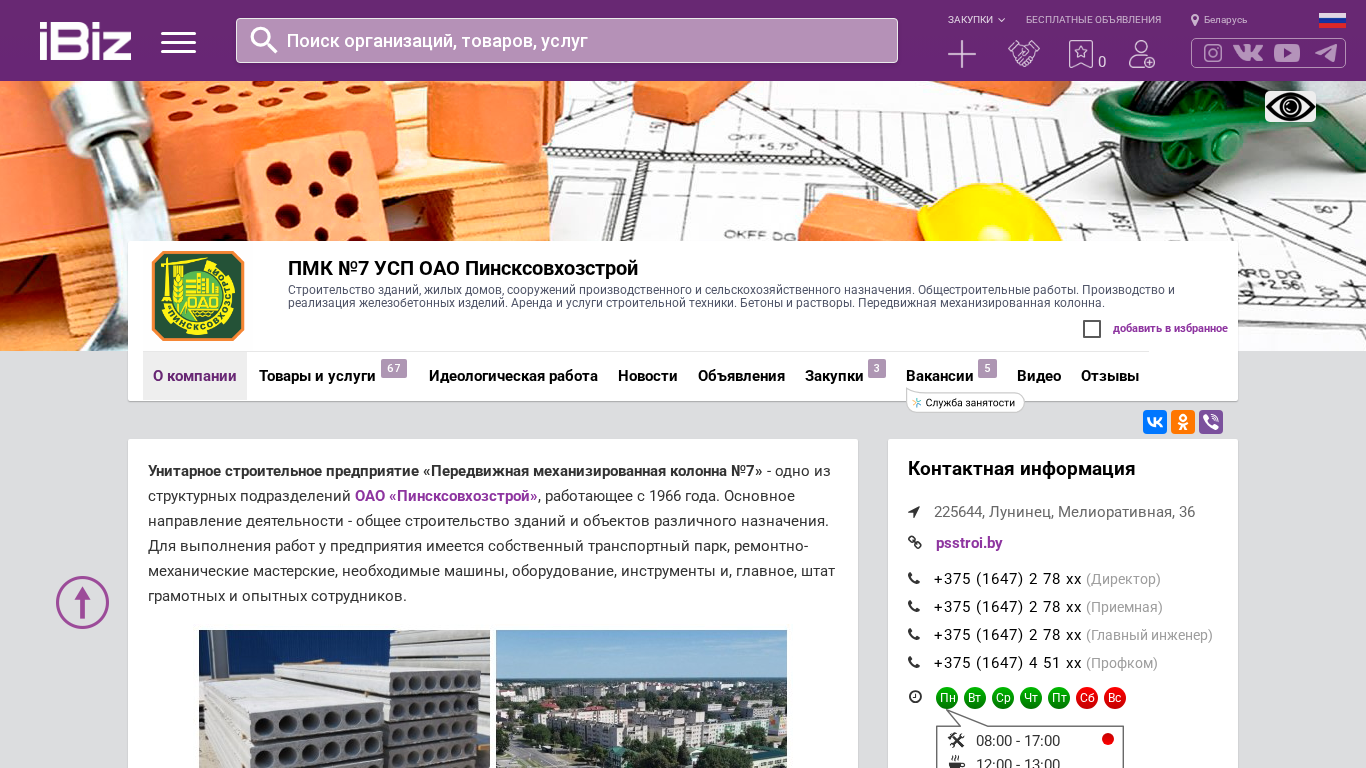The image size is (1366, 768).
Task: Click the search magnifier icon
Action: tap(264, 40)
